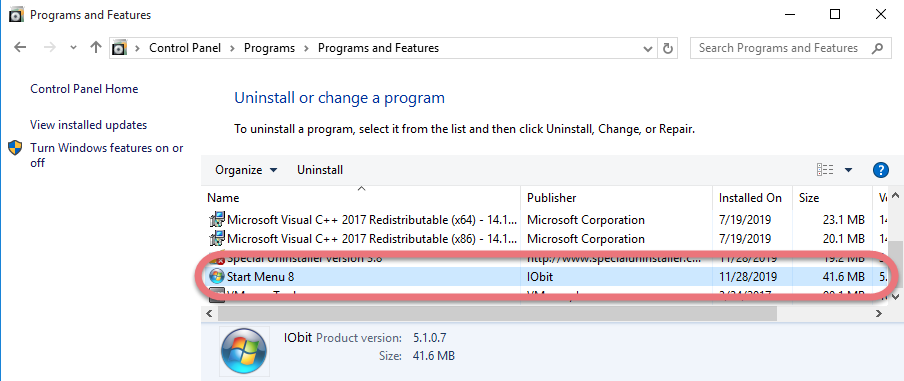Screen dimensions: 904x381
Task: Click the vertical scrollbar down arrow
Action: tap(895, 297)
